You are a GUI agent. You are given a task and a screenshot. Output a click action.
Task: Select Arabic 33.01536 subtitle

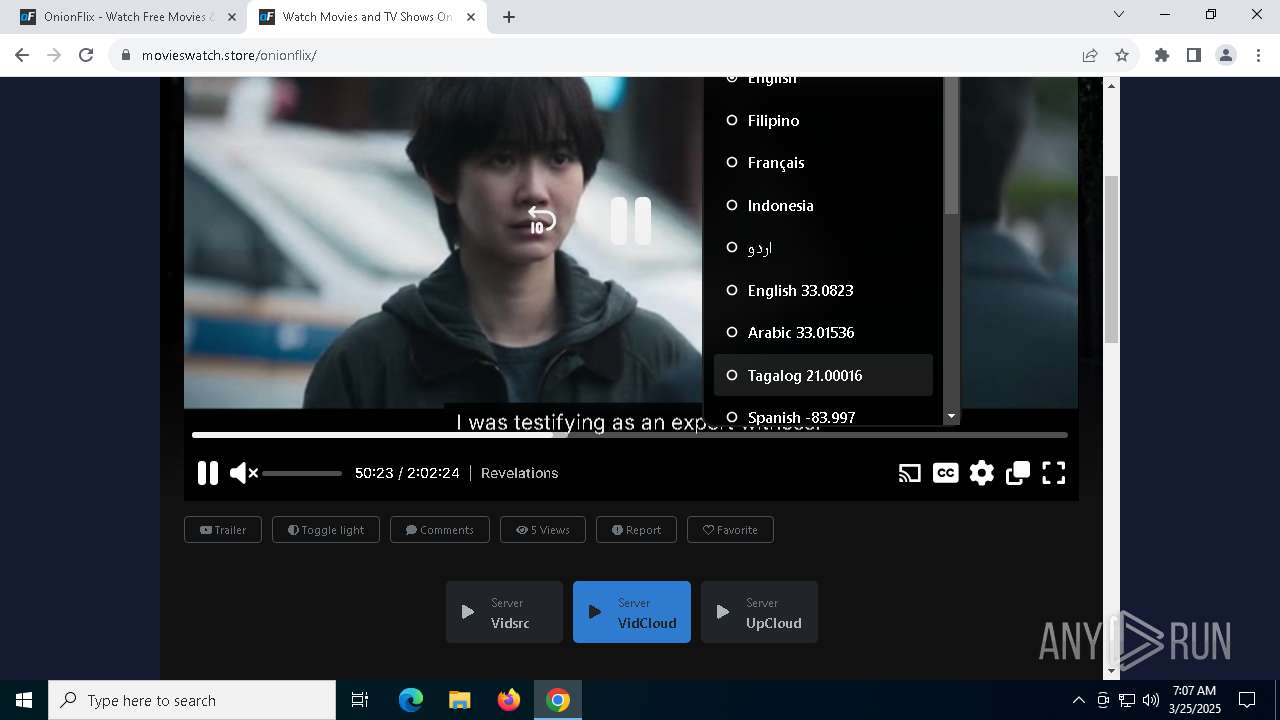[823, 332]
